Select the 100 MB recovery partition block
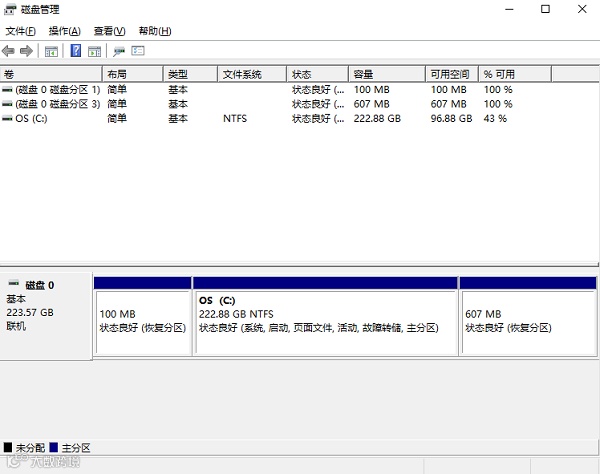600x474 pixels. [x=142, y=316]
